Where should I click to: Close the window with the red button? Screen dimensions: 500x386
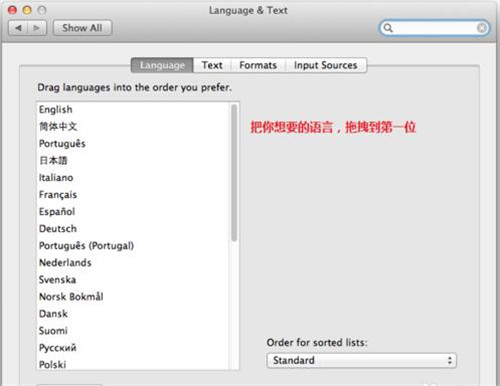(x=12, y=10)
